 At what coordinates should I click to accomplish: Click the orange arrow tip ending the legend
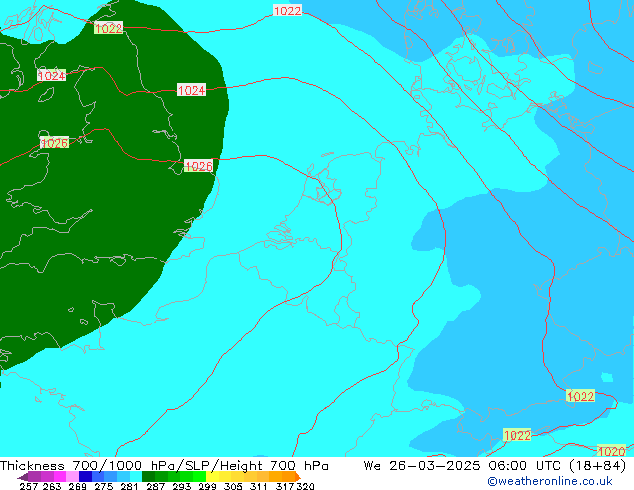[x=298, y=477]
